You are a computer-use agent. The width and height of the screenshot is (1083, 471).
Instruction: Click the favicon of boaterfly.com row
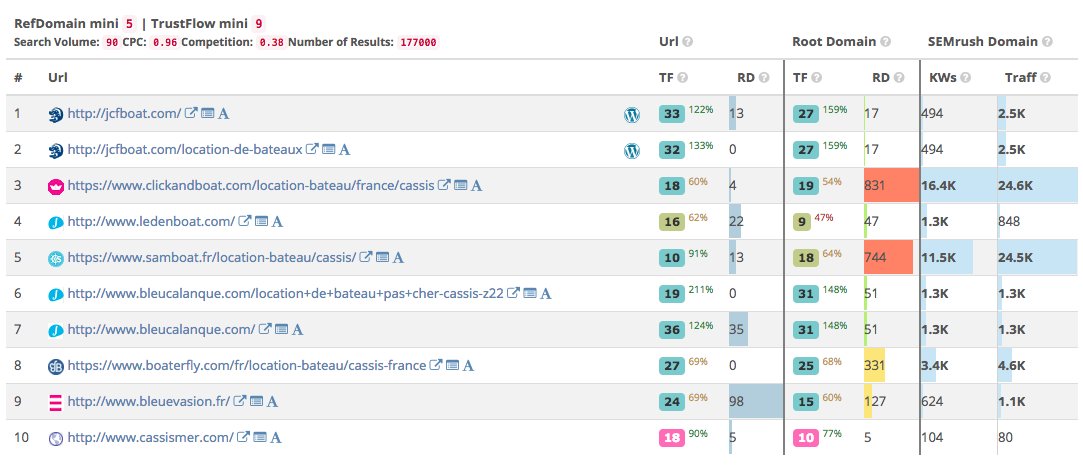click(56, 365)
